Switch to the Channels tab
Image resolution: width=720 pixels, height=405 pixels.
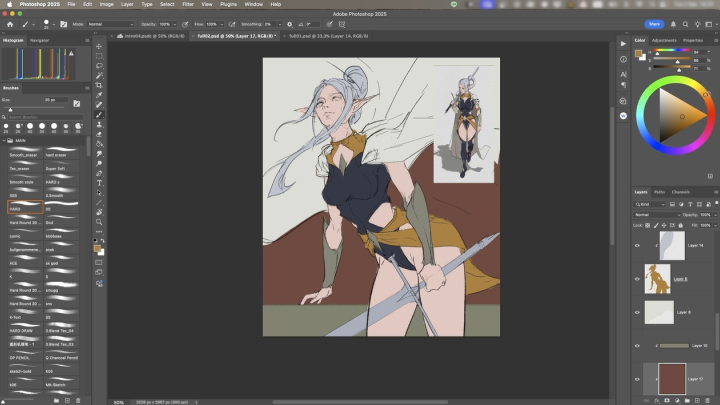click(680, 192)
